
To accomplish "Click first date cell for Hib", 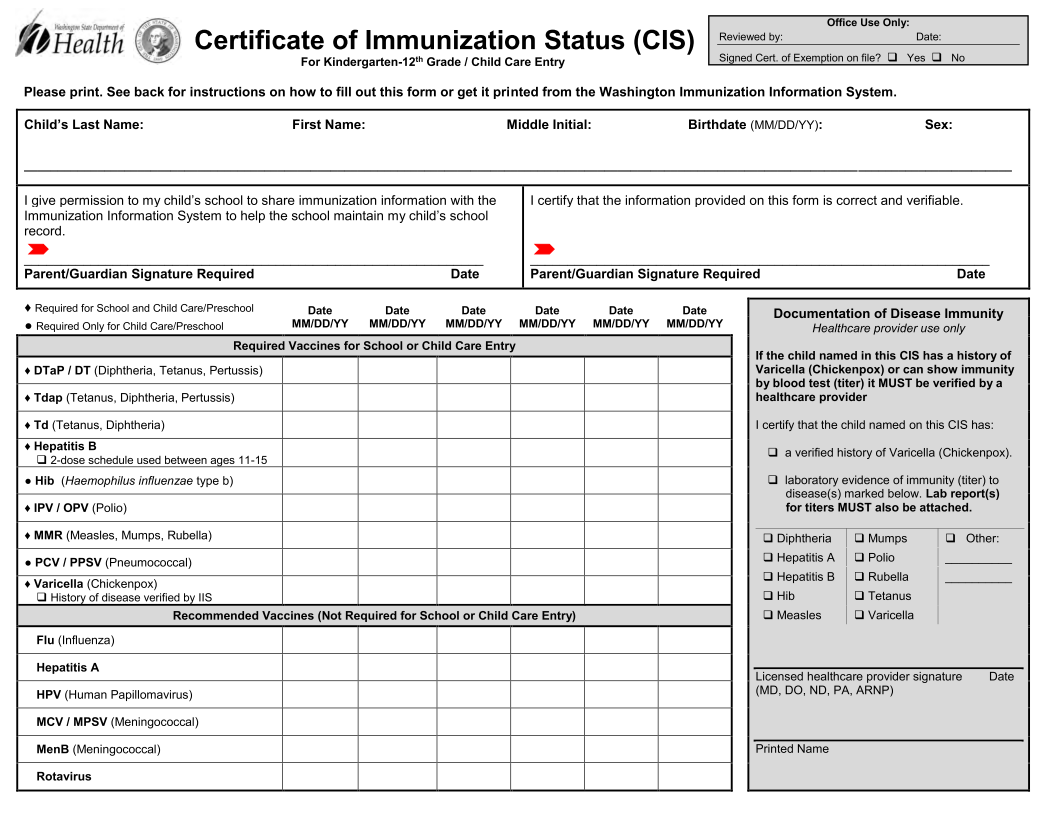I will 320,480.
